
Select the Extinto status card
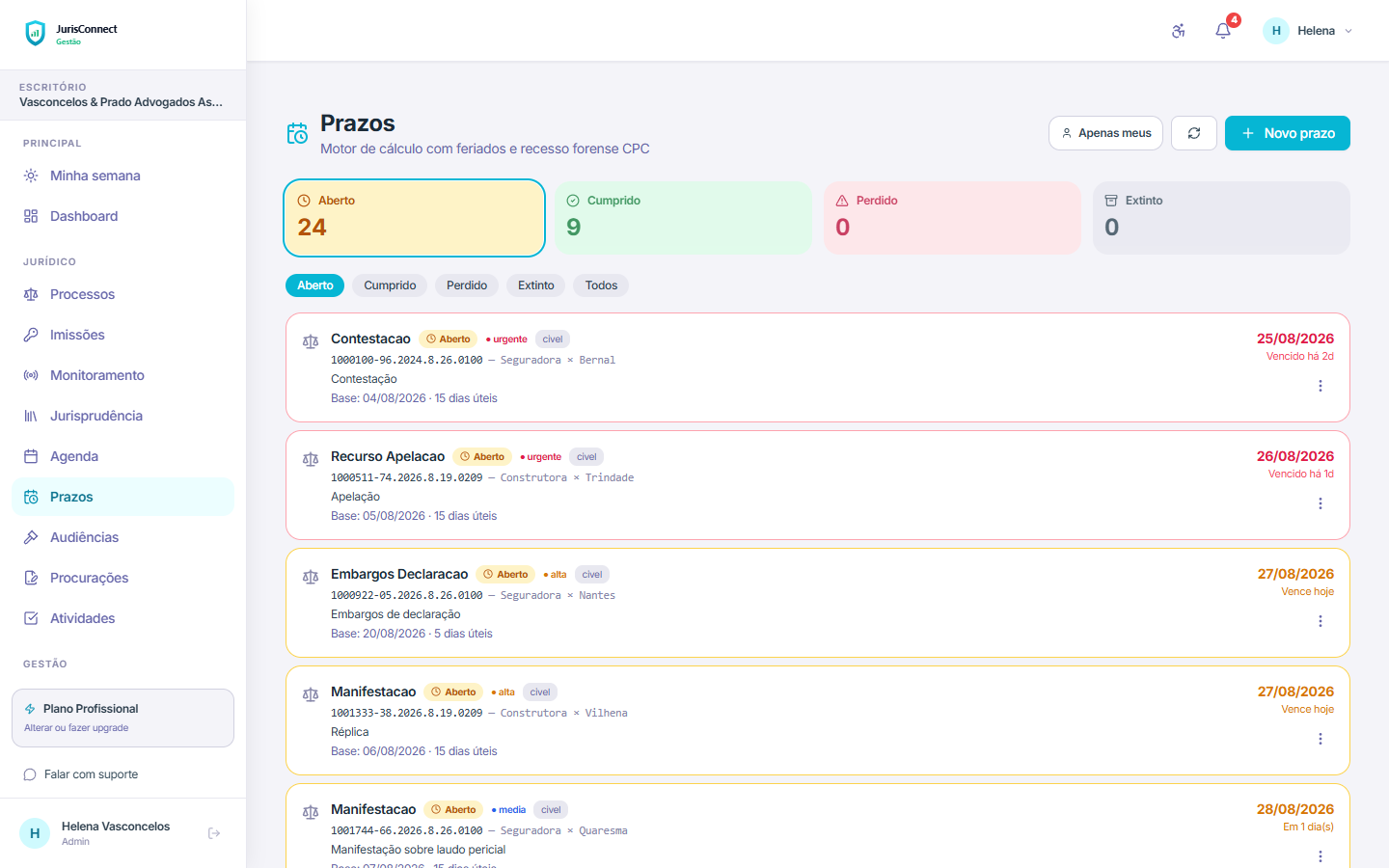(1221, 218)
